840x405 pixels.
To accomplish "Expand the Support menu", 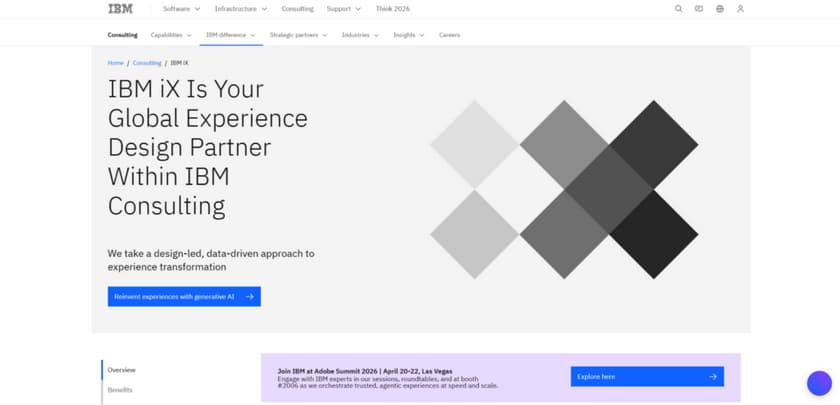I will click(344, 9).
